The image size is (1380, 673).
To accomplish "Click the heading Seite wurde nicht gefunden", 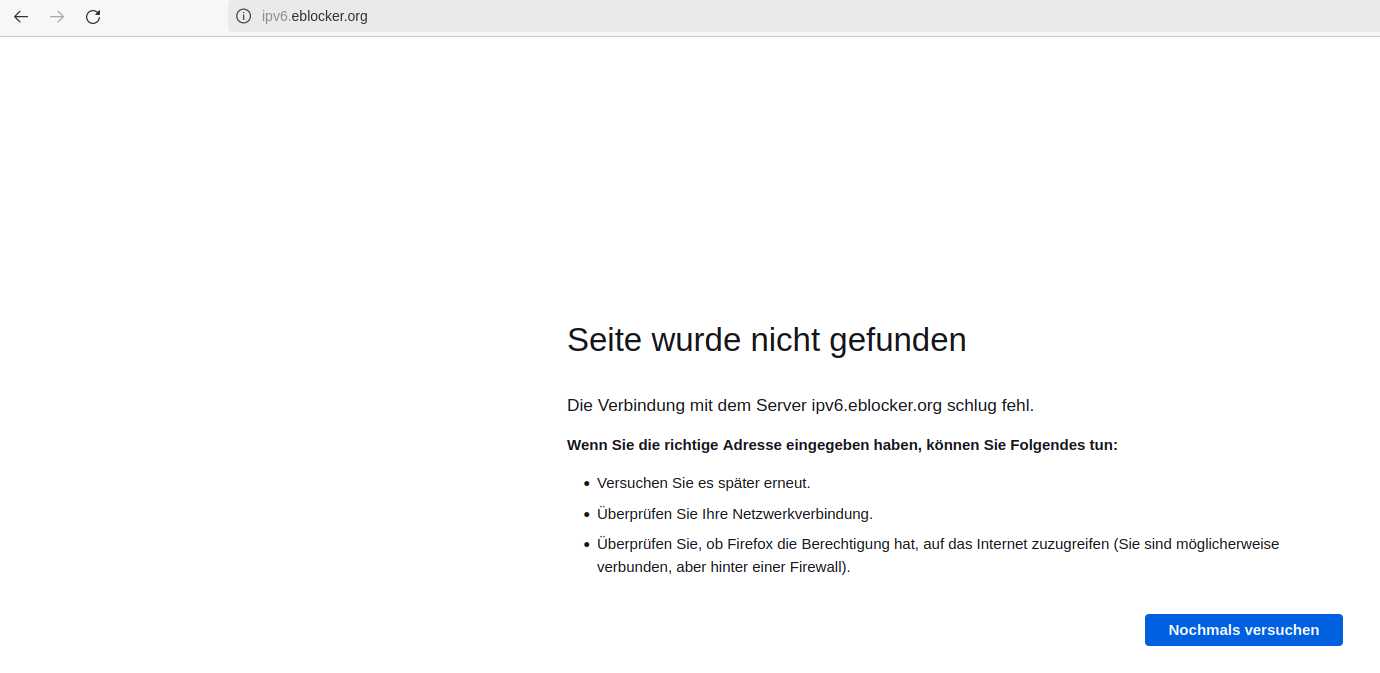I will 767,340.
